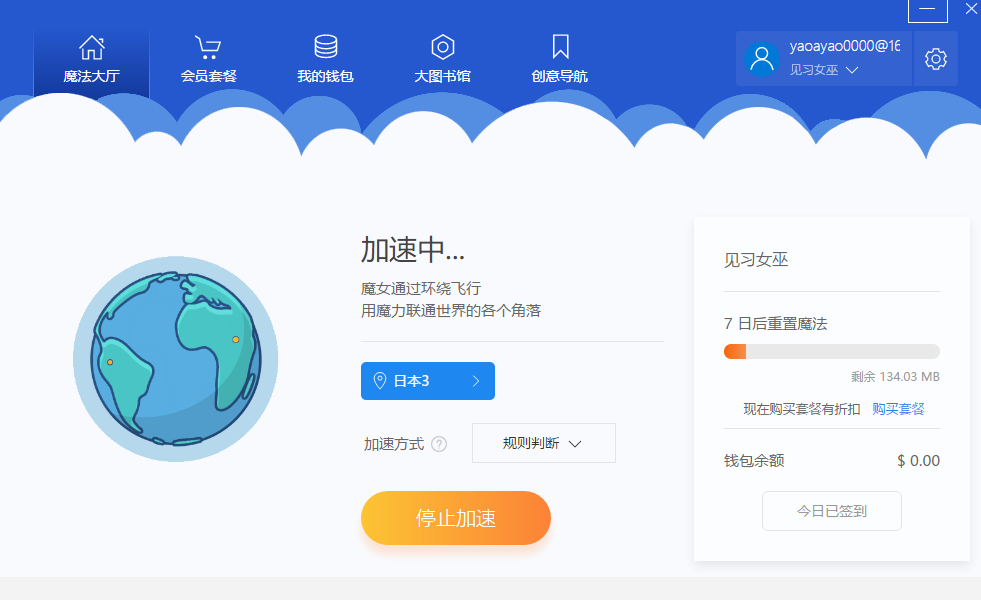Click the globe illustration
Screen dimensions: 981x600
(176, 359)
